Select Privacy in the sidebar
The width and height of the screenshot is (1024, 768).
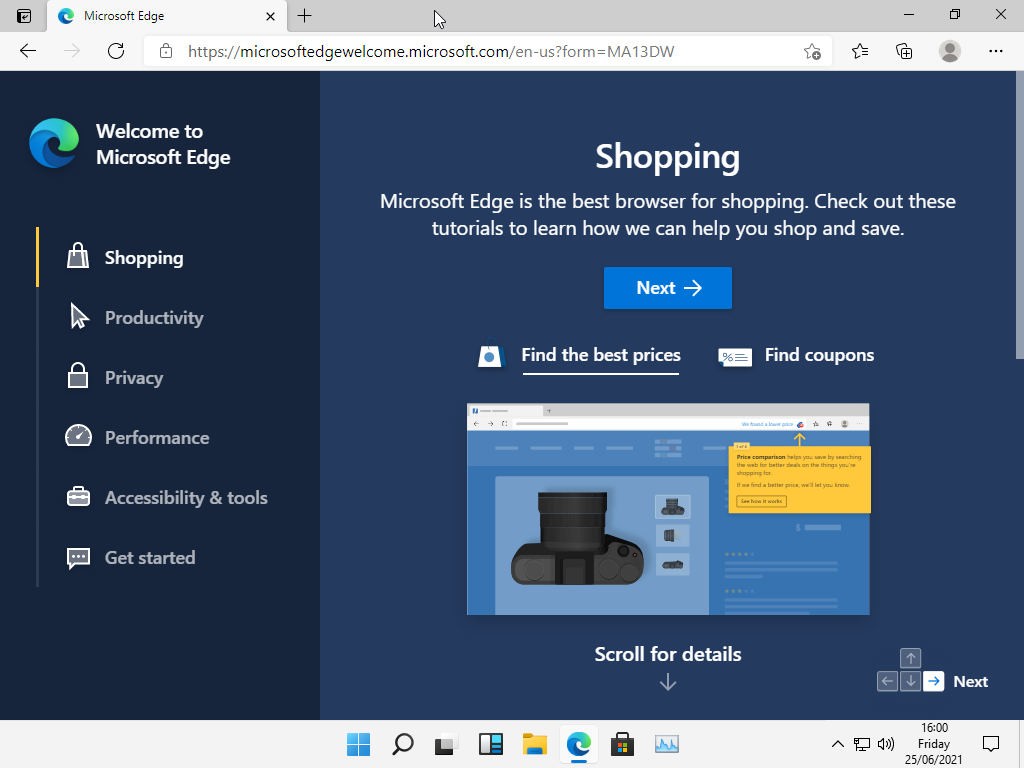coord(133,378)
